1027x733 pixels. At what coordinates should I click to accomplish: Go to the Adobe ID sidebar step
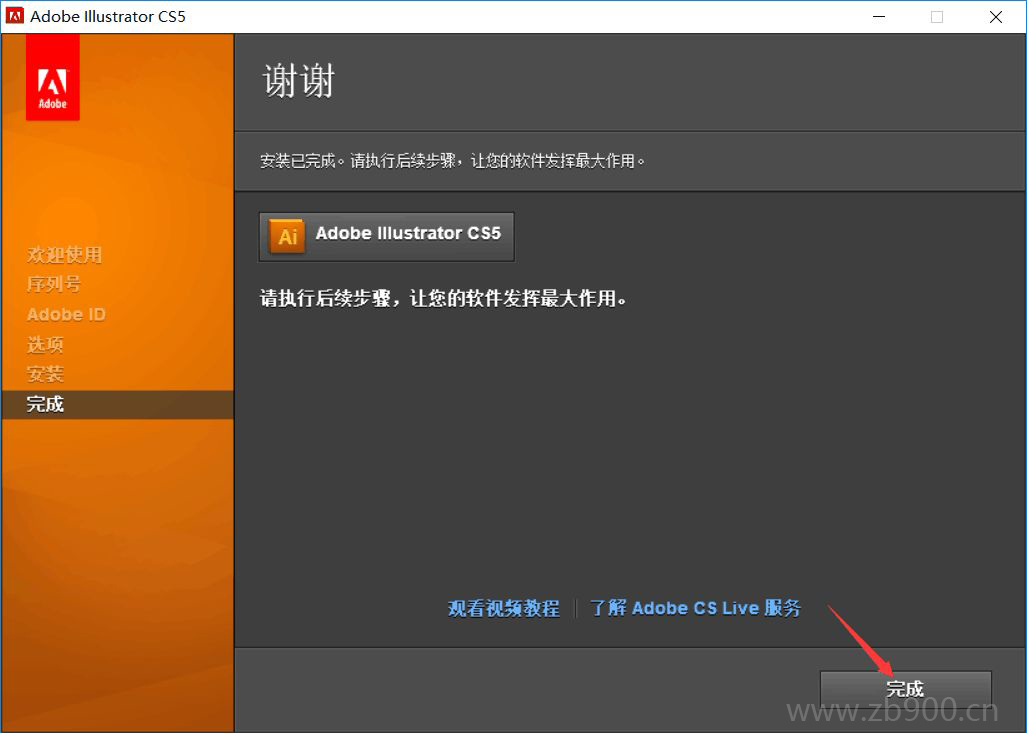pos(66,314)
